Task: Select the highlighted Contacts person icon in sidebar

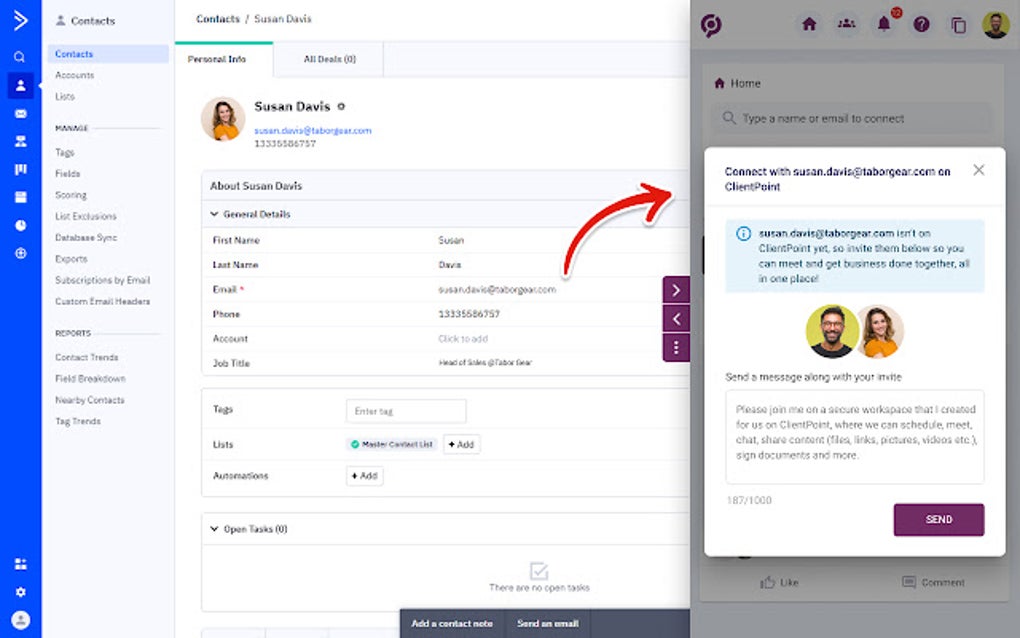Action: coord(22,85)
